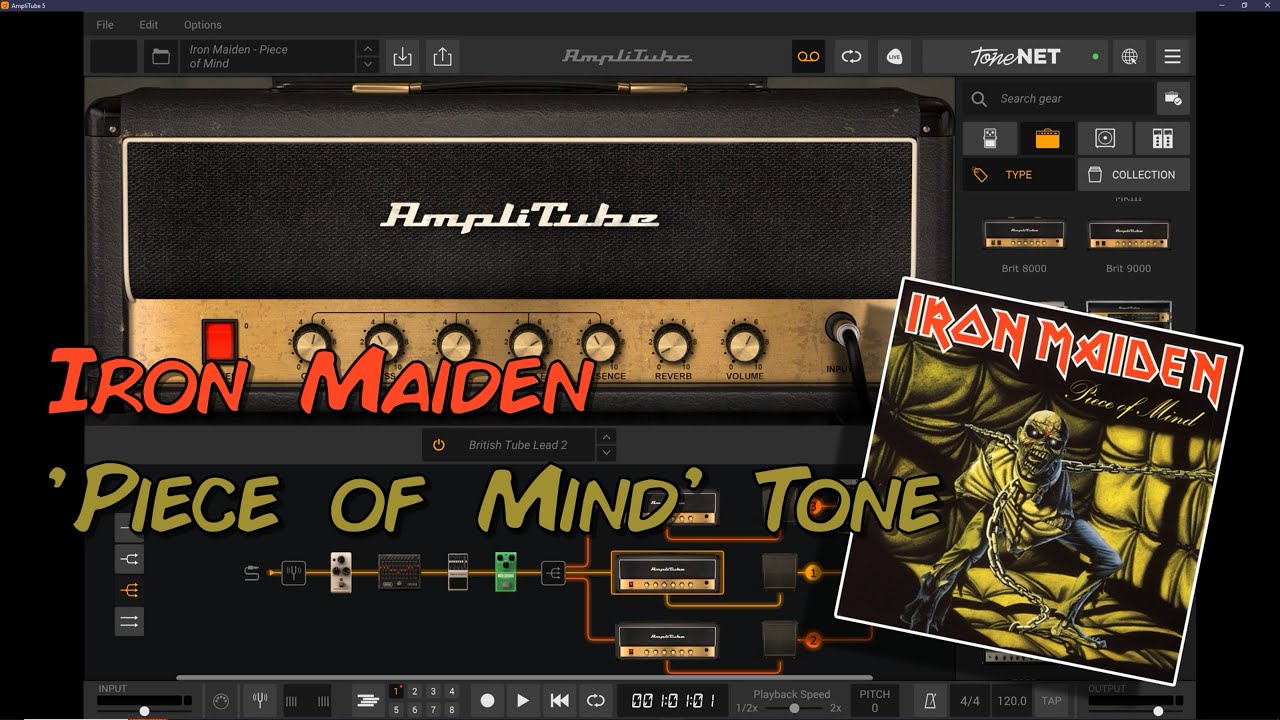Click the TAP tempo button
Screen dimensions: 1280x720
[1052, 701]
